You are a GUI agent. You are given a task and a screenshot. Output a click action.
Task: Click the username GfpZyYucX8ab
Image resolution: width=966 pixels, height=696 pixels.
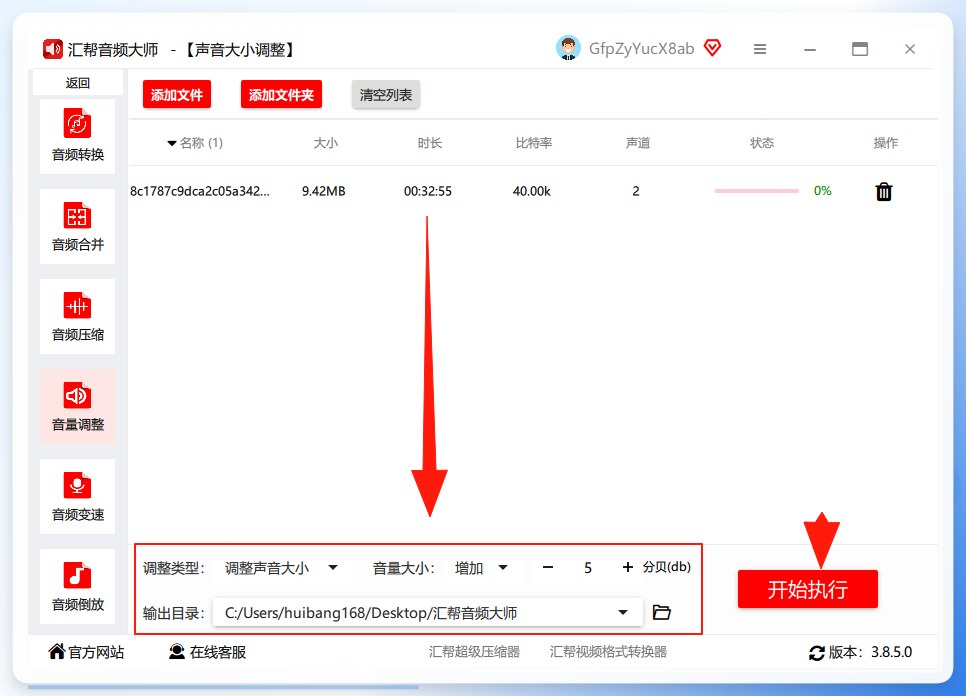(x=641, y=49)
